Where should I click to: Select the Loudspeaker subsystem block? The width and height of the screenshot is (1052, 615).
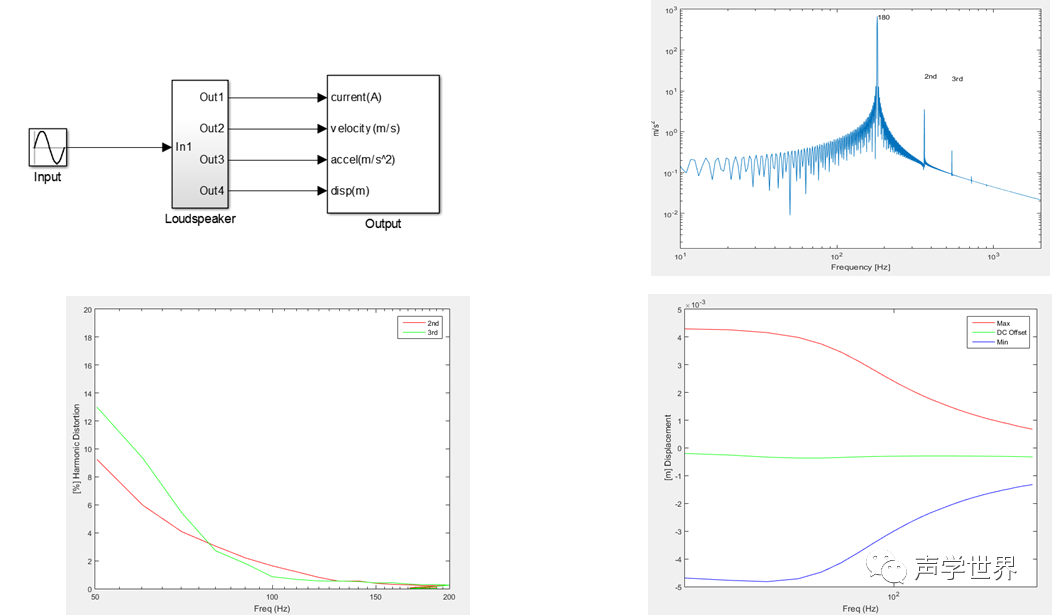[199, 143]
